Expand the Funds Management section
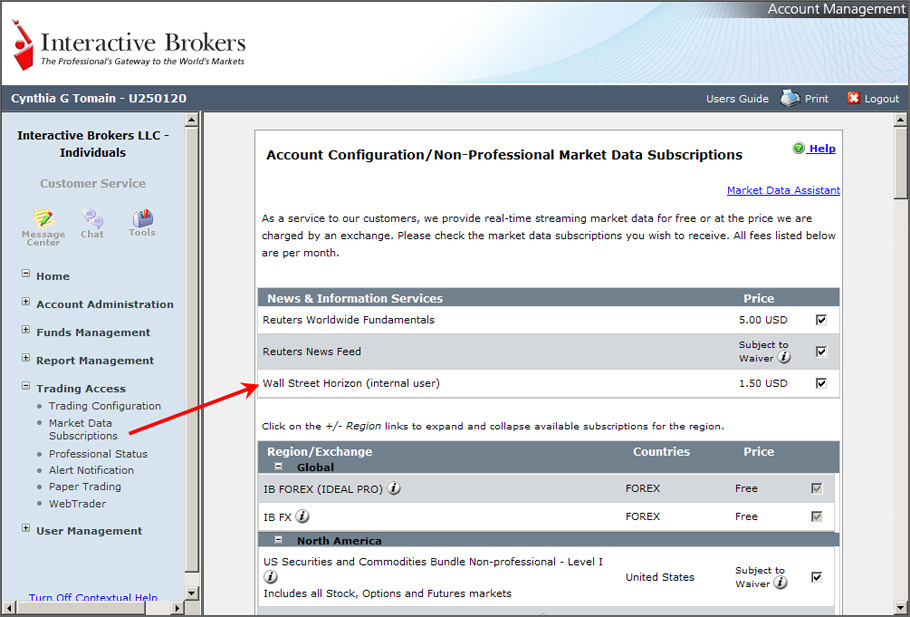This screenshot has width=910, height=617. (x=26, y=330)
